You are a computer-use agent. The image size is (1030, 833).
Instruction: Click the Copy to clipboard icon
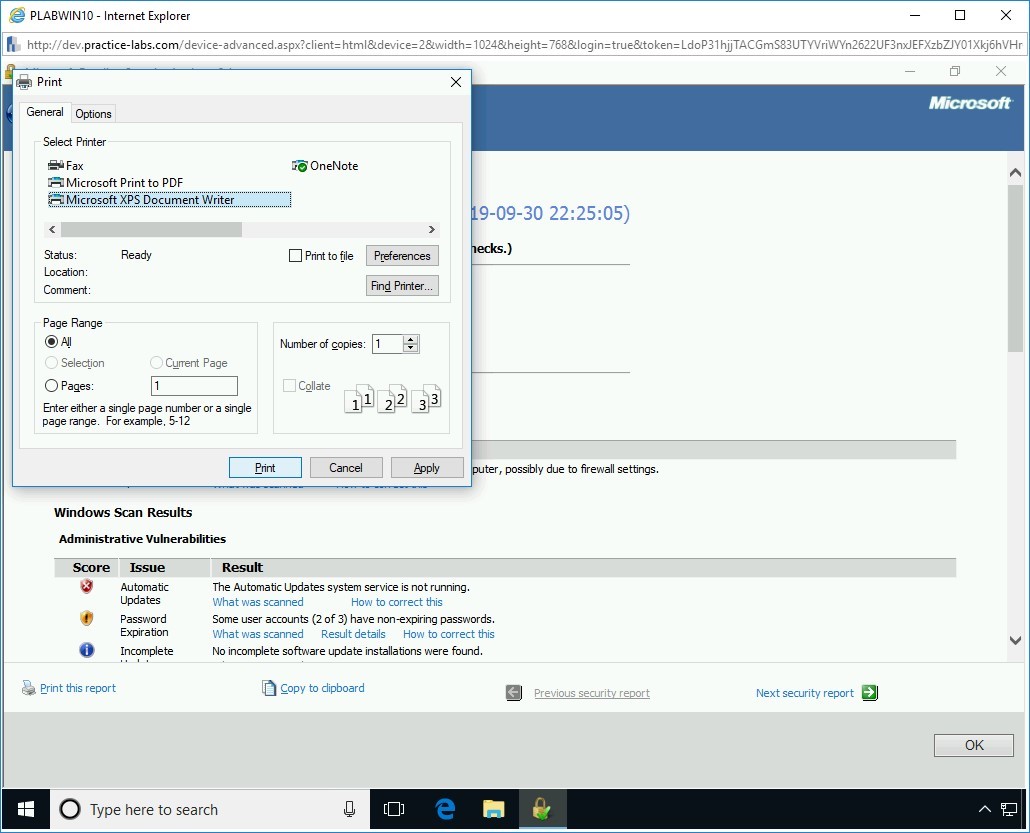tap(268, 687)
